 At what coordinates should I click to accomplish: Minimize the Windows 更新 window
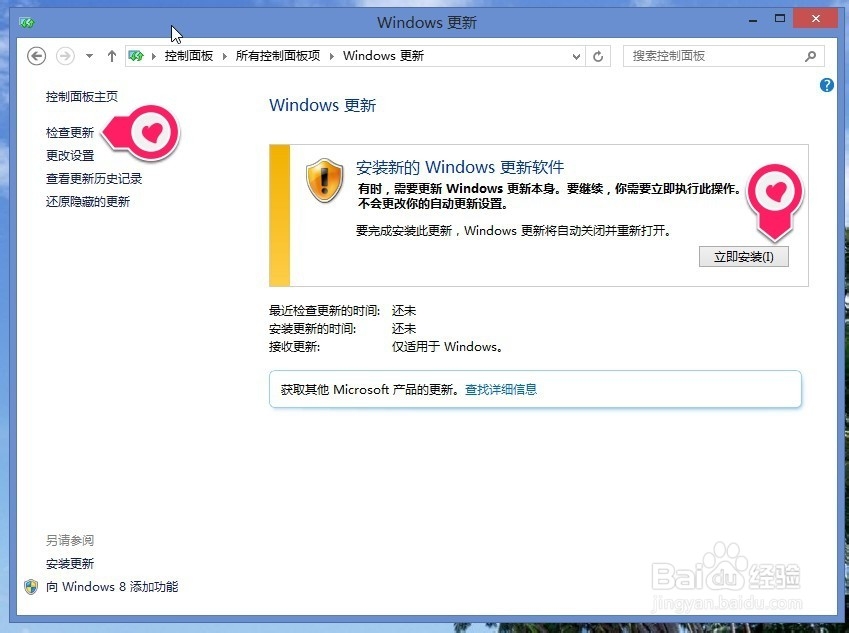(x=753, y=20)
